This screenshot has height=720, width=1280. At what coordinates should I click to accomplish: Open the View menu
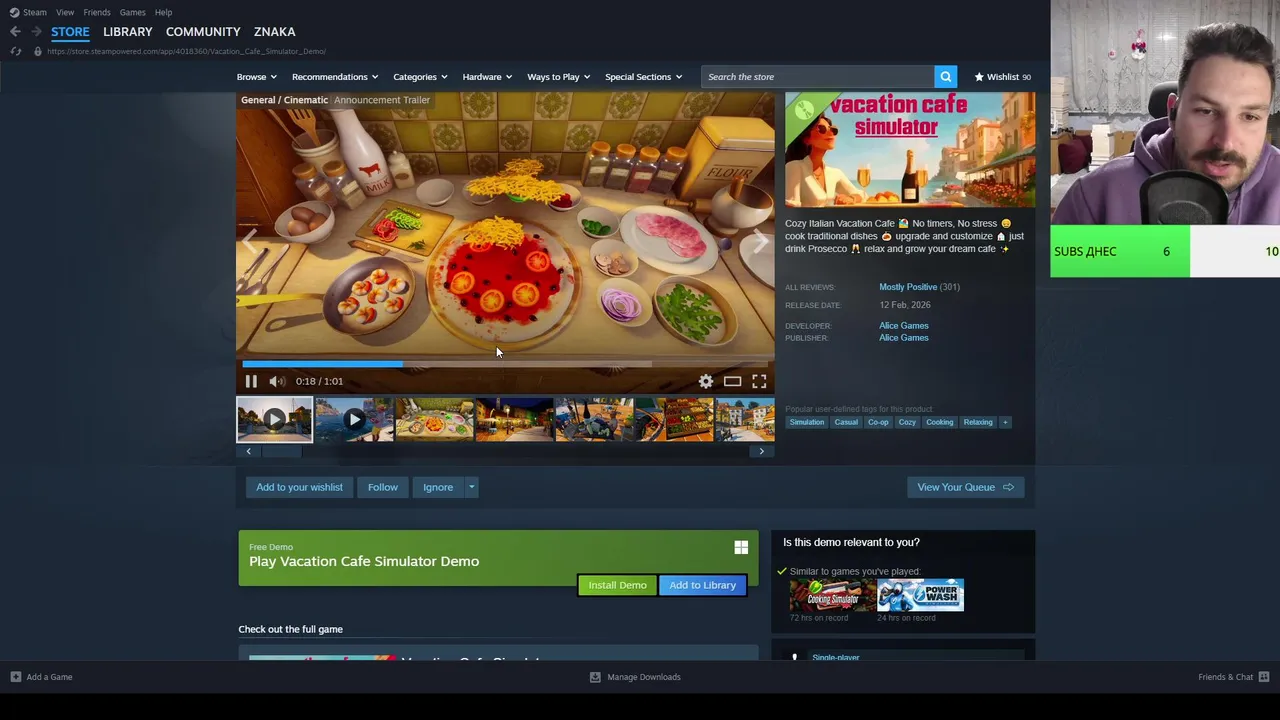pyautogui.click(x=65, y=12)
